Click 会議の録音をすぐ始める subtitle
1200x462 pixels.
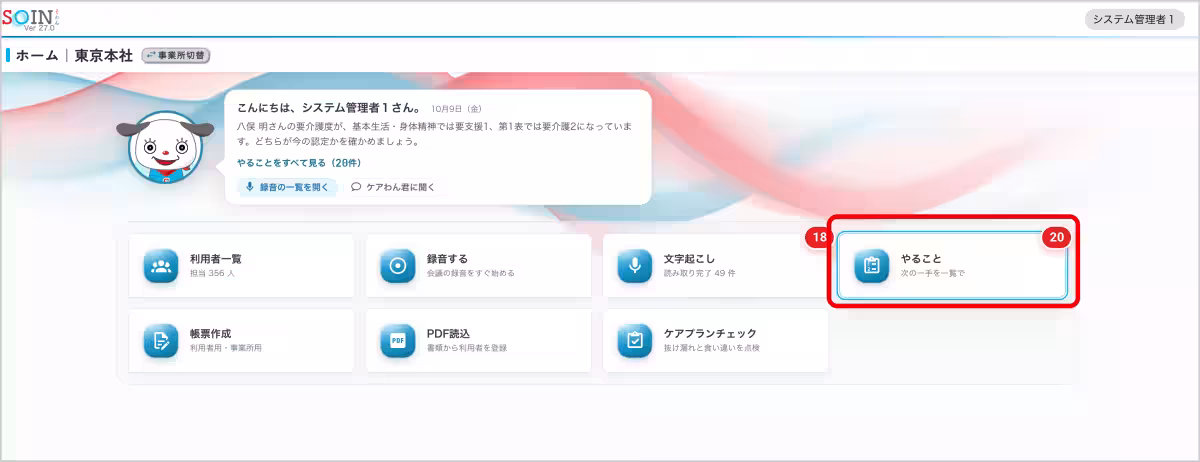click(x=470, y=273)
